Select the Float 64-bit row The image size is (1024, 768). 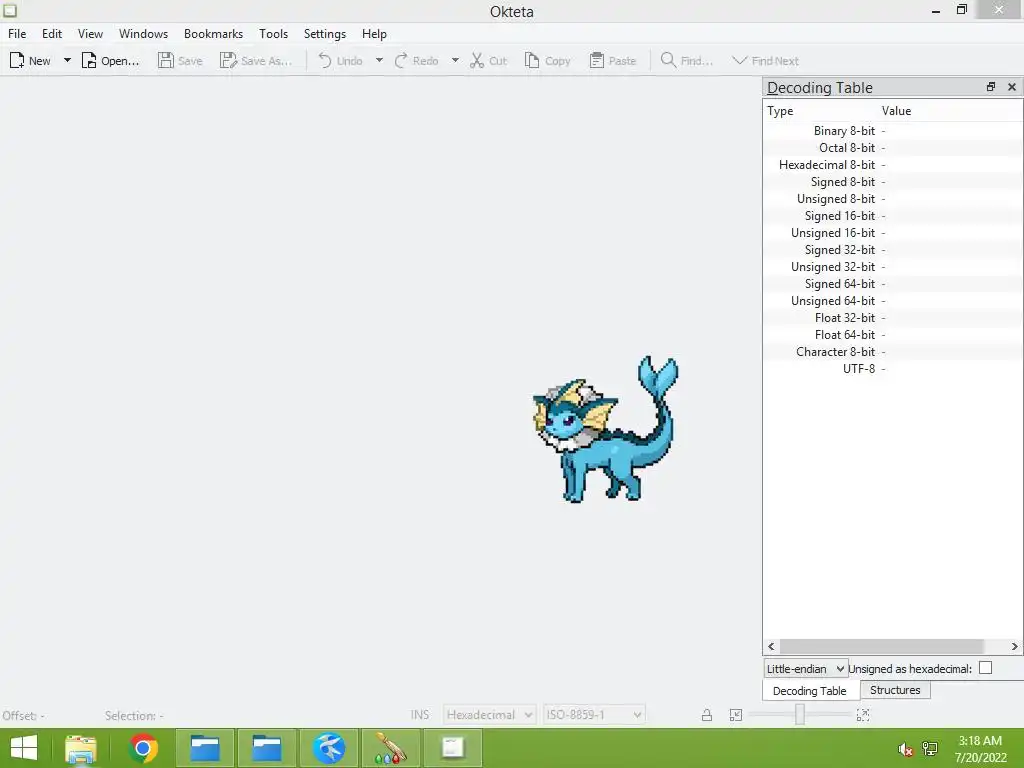893,334
